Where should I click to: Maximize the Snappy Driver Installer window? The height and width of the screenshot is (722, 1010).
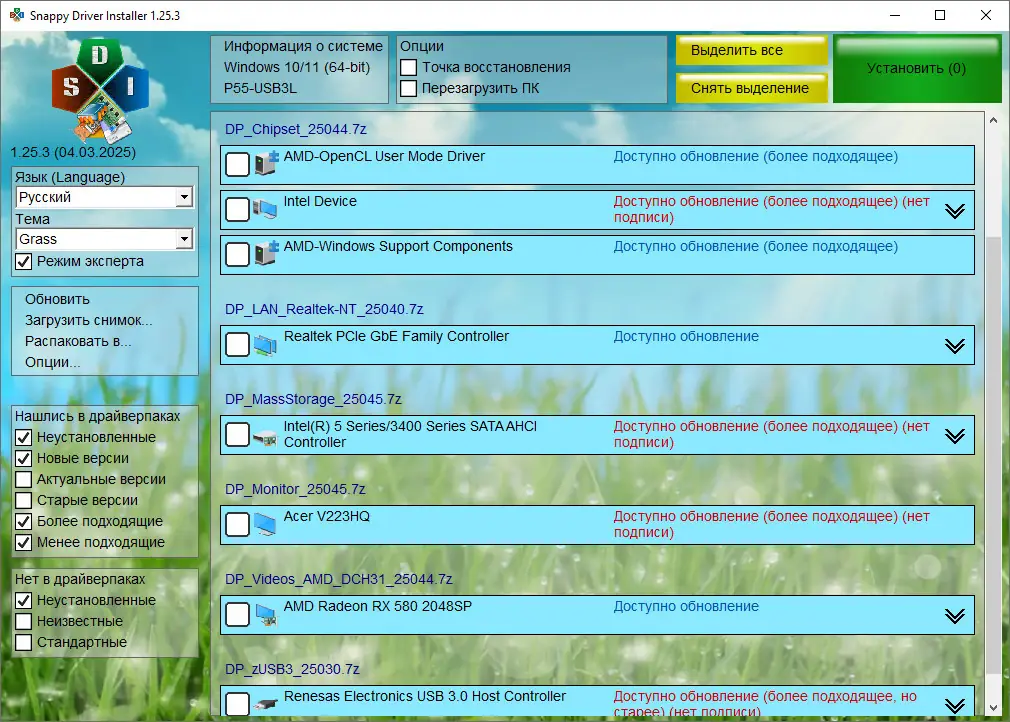(940, 15)
